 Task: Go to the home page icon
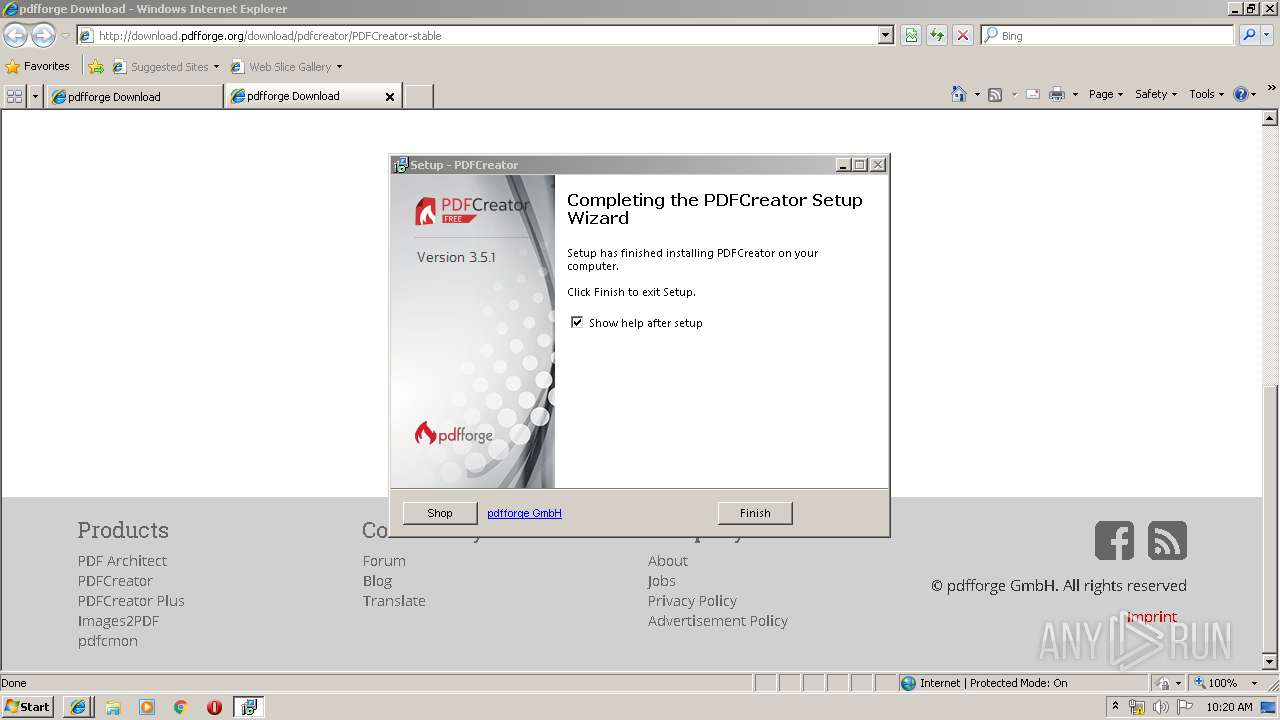click(959, 94)
